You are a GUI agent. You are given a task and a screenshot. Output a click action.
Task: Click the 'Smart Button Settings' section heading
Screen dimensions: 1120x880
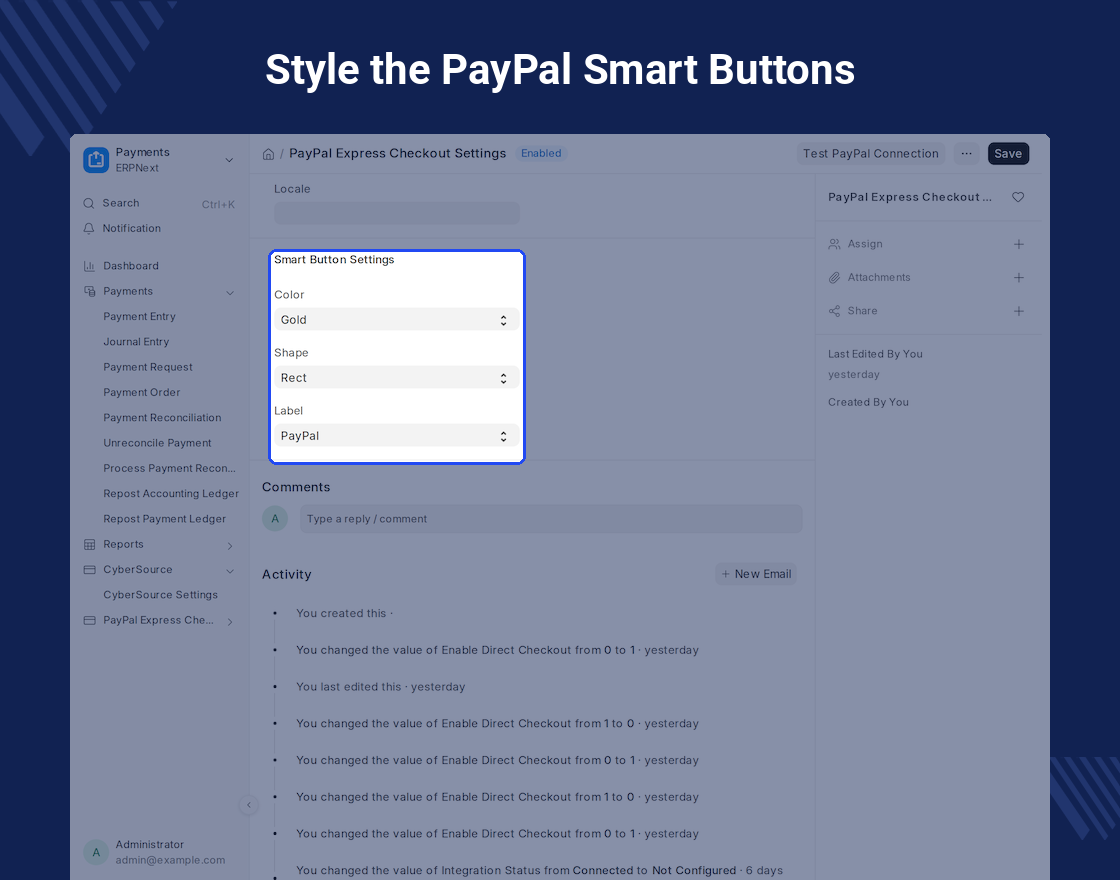point(334,260)
